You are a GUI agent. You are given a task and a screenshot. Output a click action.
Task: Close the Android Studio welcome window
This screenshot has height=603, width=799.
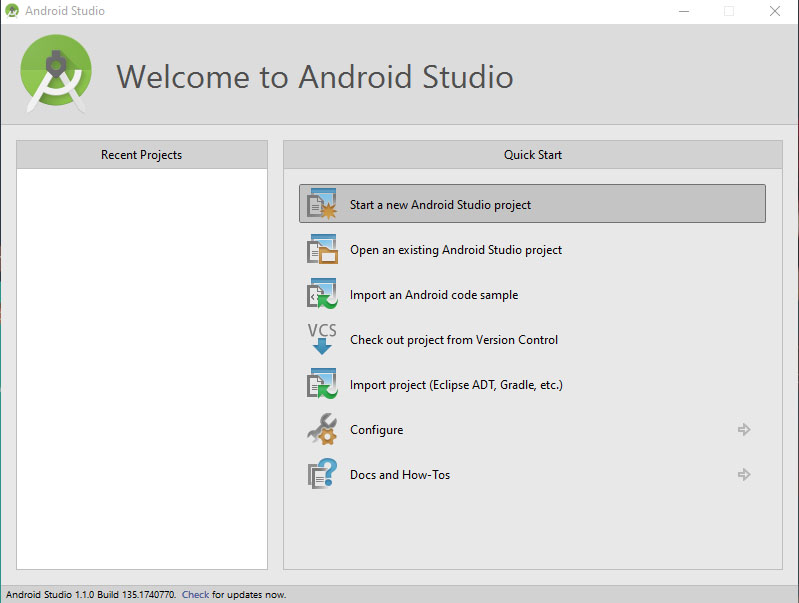pyautogui.click(x=775, y=11)
